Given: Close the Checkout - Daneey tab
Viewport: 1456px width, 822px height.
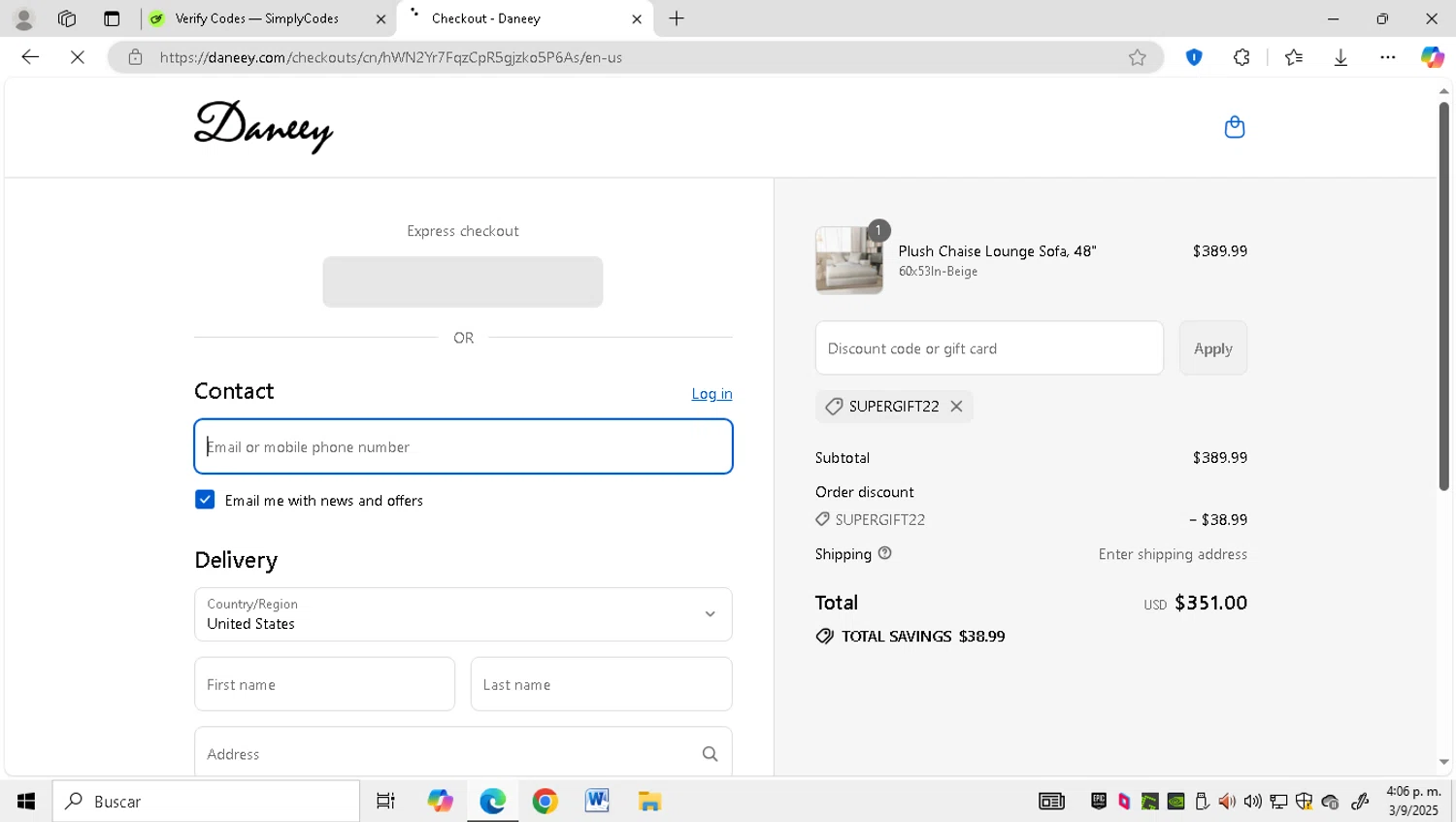Looking at the screenshot, I should tap(637, 18).
